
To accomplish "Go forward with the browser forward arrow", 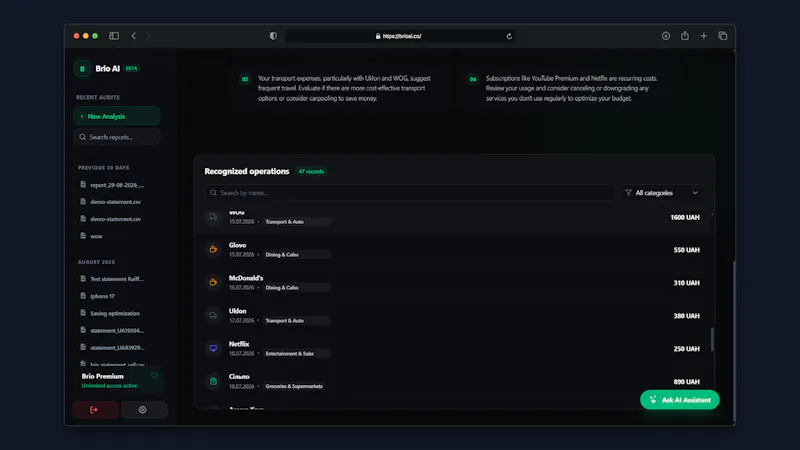I will click(148, 36).
